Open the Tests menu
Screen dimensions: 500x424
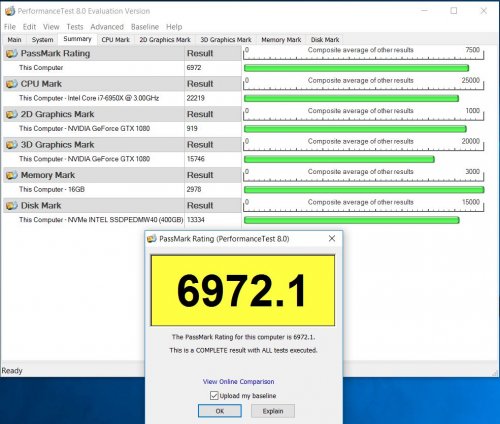point(75,27)
